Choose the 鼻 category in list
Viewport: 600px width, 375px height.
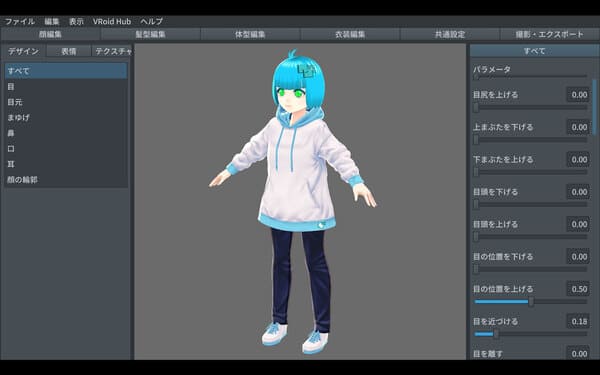[x=66, y=133]
